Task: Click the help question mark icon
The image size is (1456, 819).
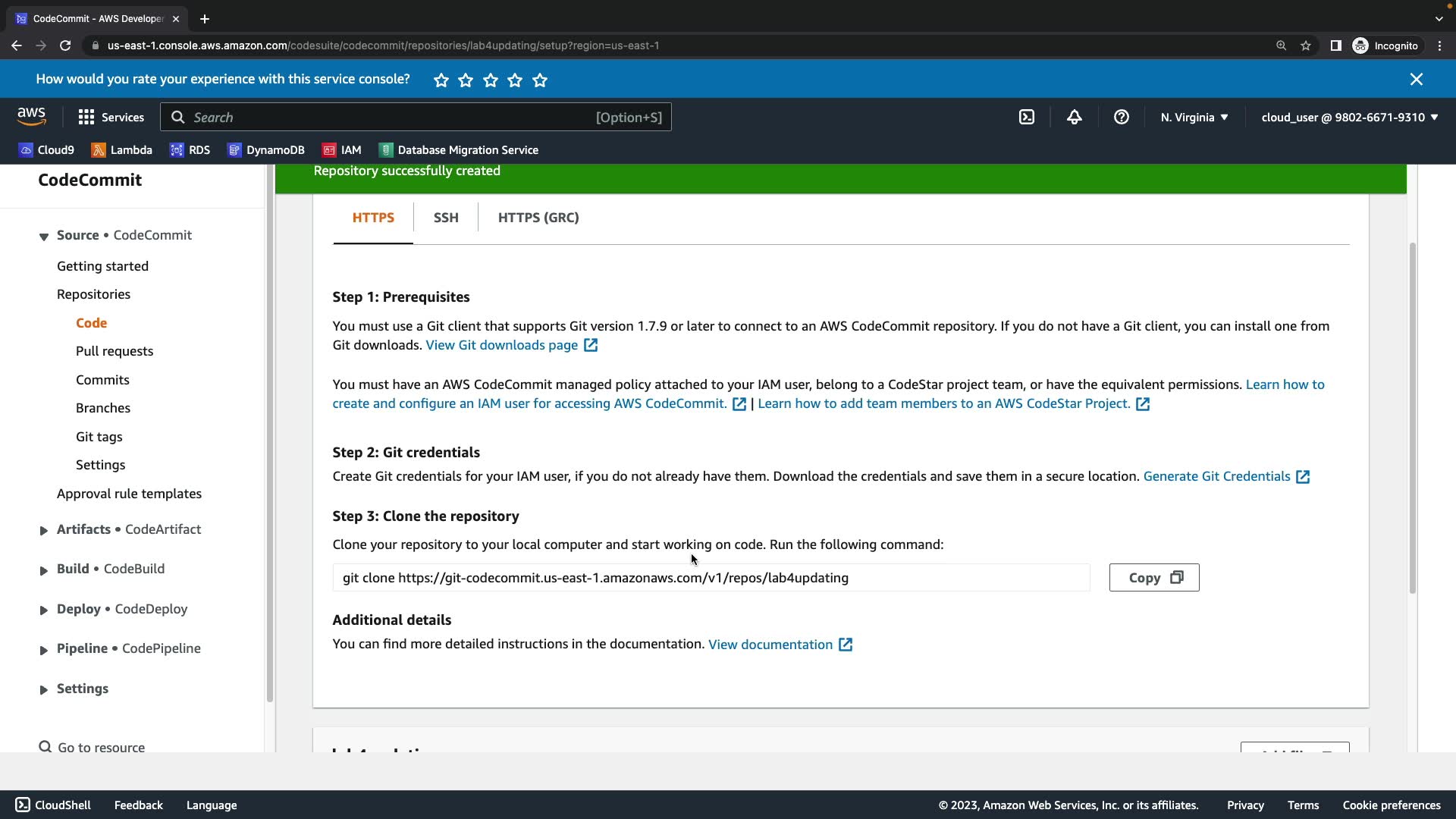Action: click(1121, 117)
